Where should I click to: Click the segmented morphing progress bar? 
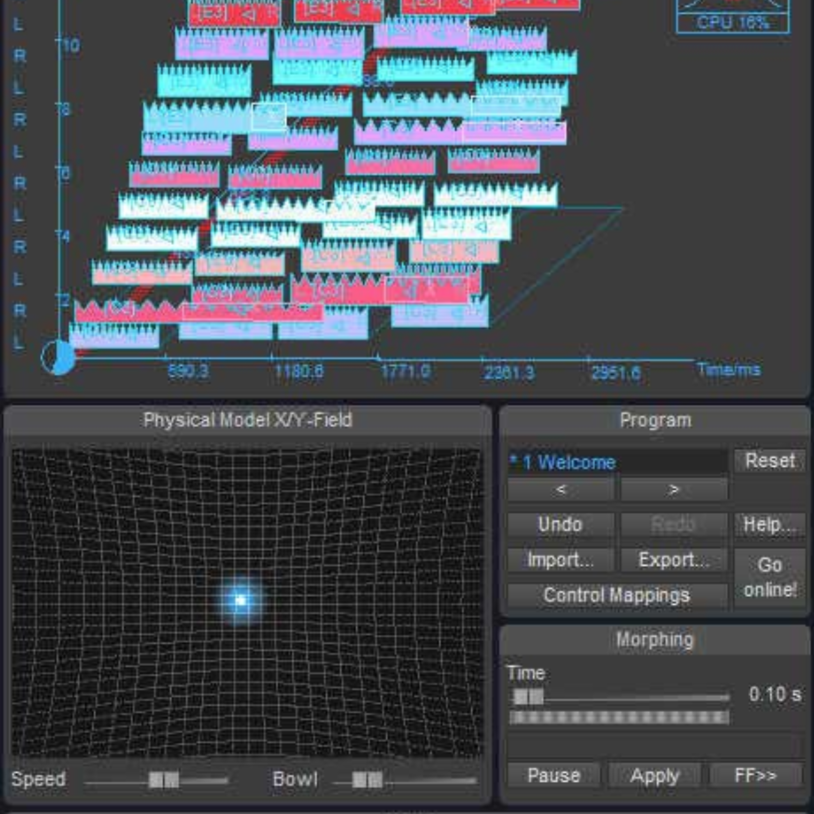click(618, 717)
